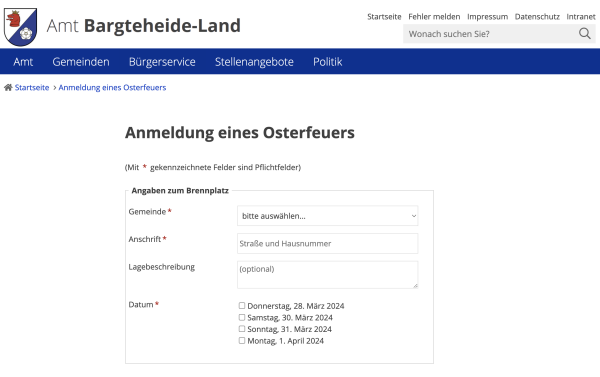Click the Lagebeschreibung field label
The width and height of the screenshot is (600, 377).
(161, 267)
